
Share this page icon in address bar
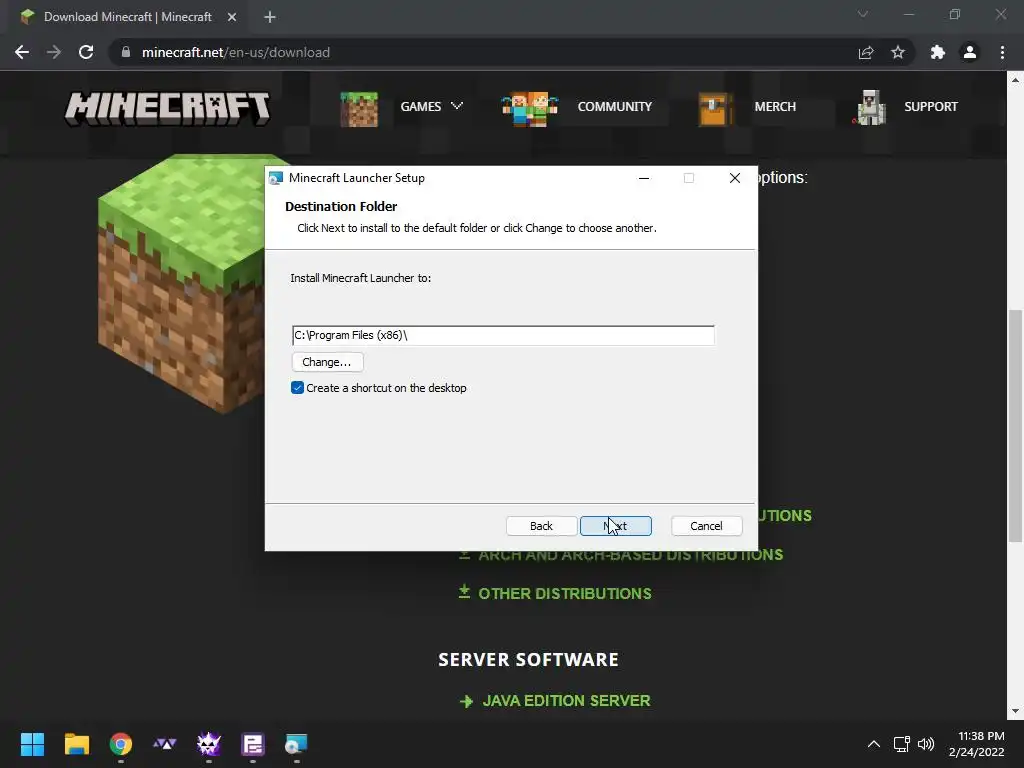pyautogui.click(x=866, y=52)
